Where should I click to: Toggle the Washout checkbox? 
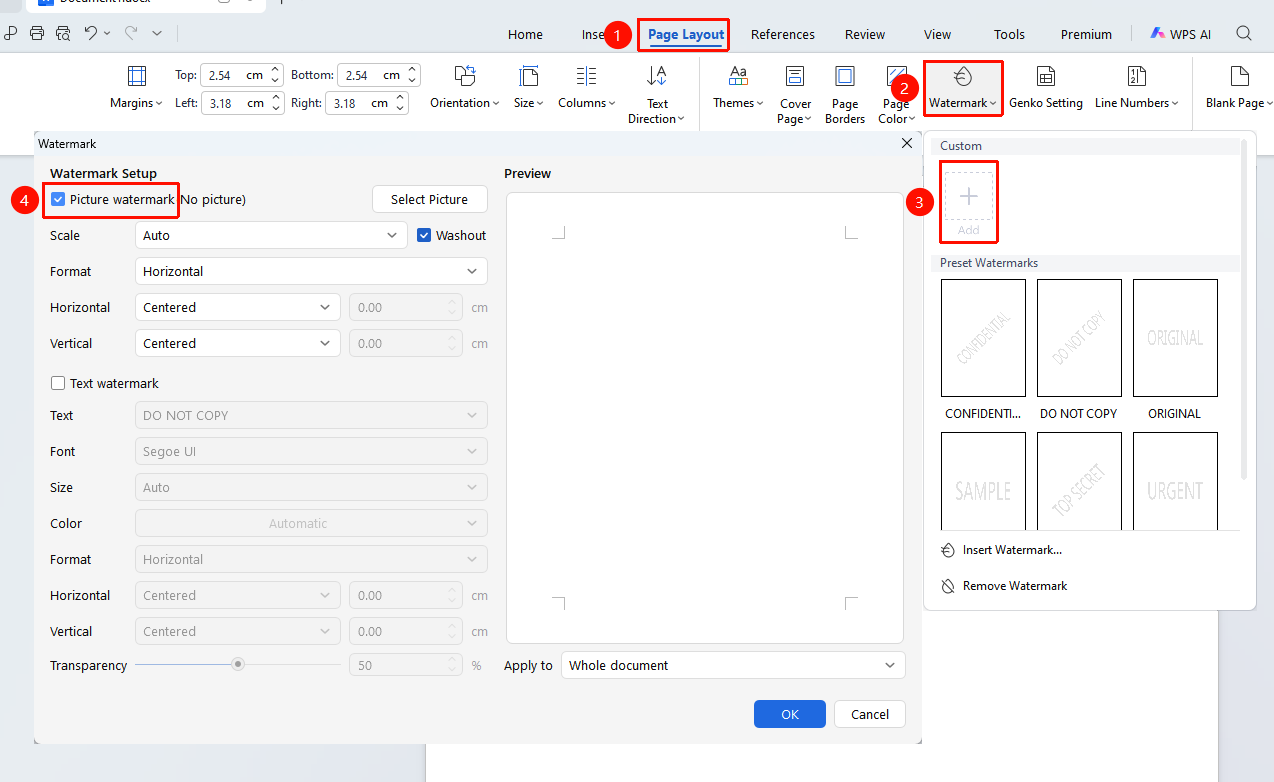pyautogui.click(x=424, y=236)
